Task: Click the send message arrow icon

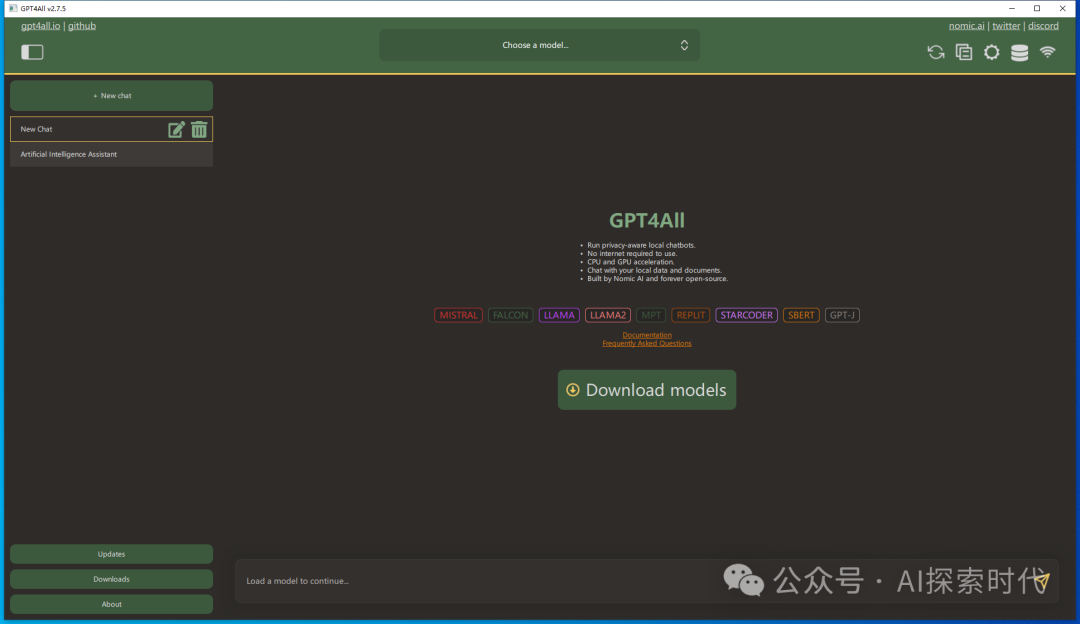Action: (1041, 581)
